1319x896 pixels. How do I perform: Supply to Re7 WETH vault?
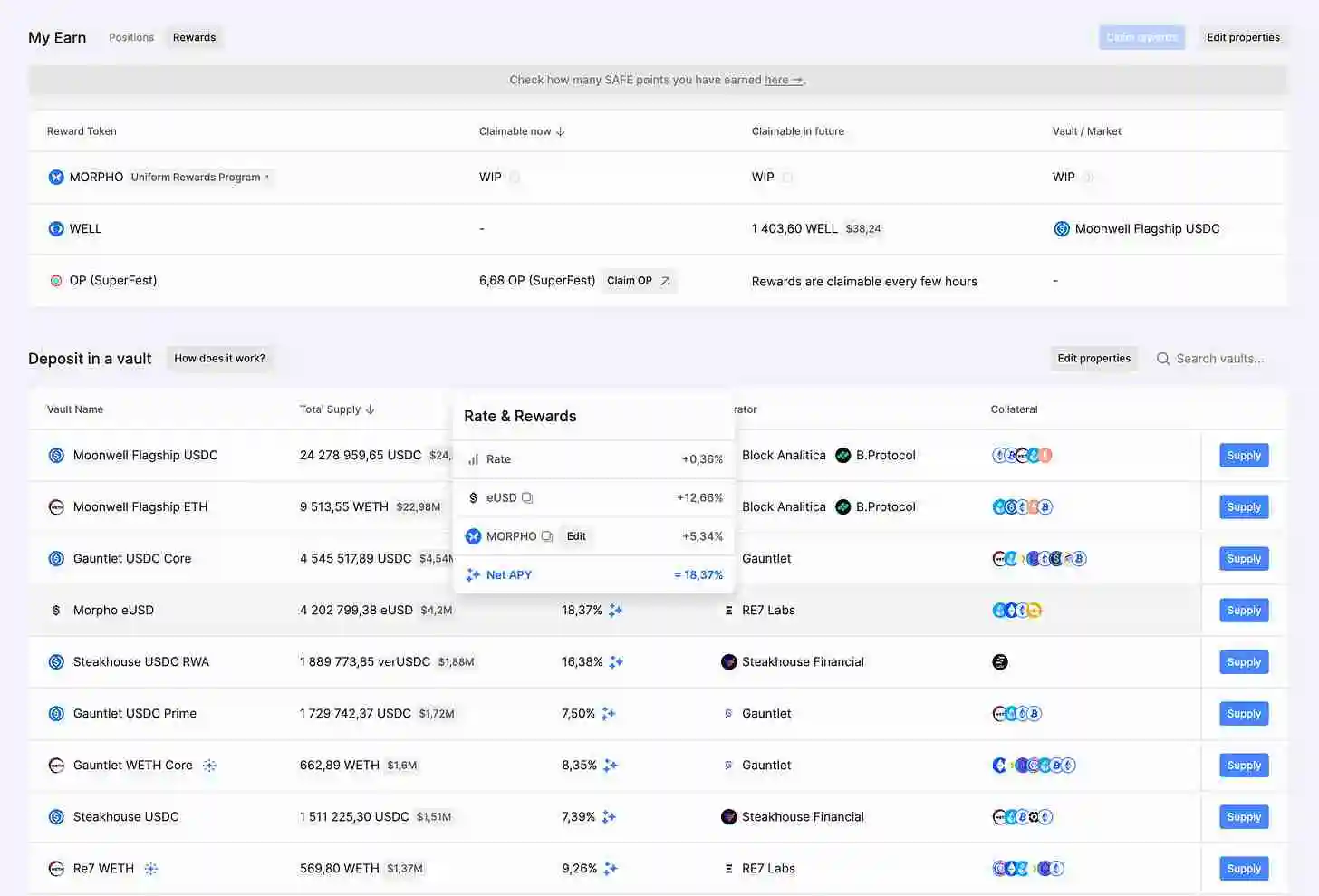click(x=1244, y=868)
